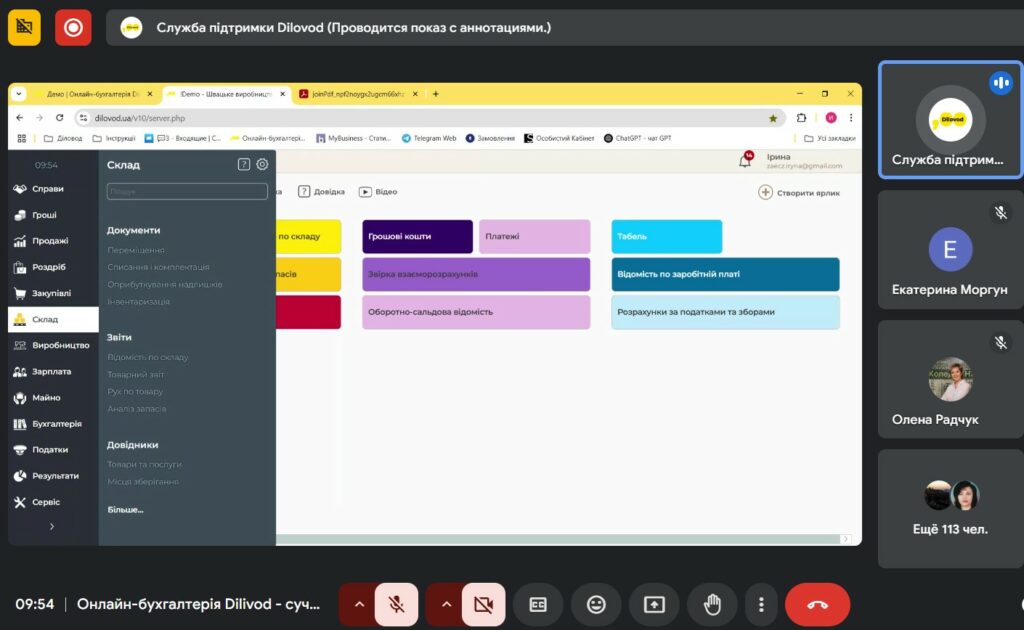Click the Сервіс tools icon
The image size is (1024, 630).
click(20, 502)
